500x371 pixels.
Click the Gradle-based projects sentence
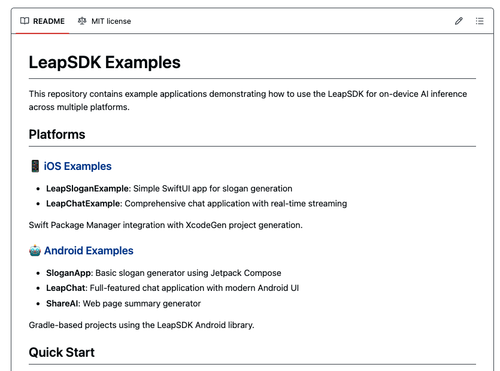point(141,325)
